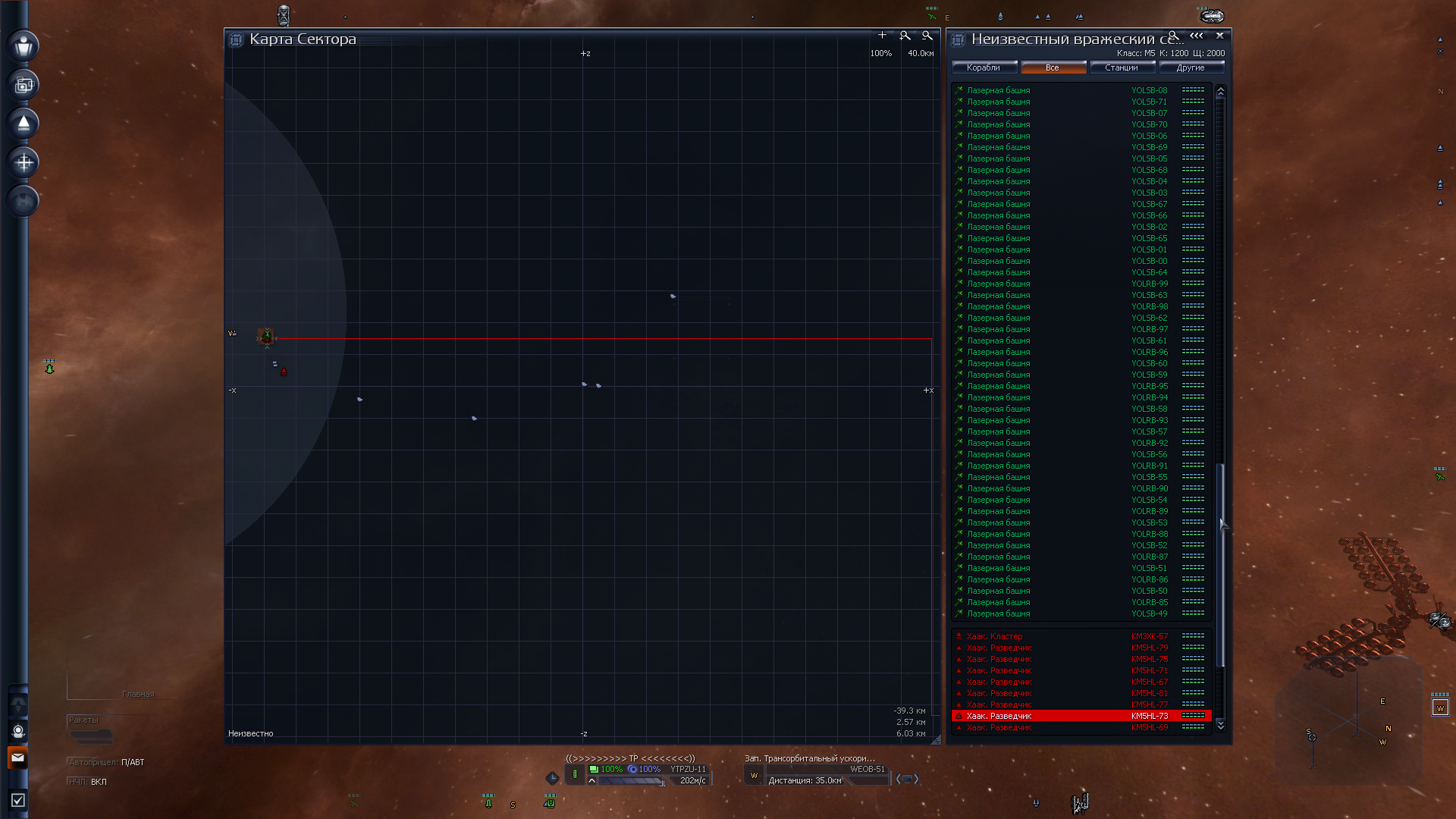Zoom out on the sector map
The image size is (1456, 819).
pyautogui.click(x=927, y=36)
